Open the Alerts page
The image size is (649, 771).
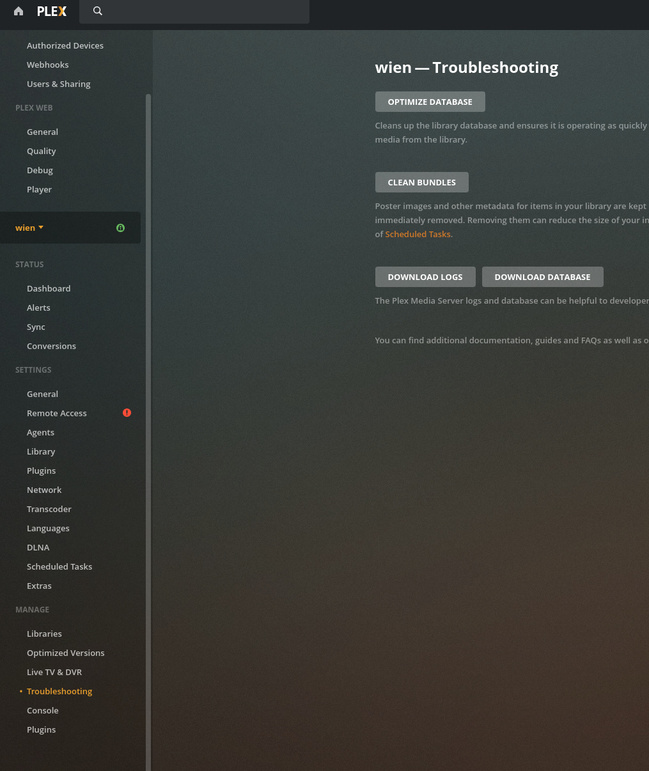38,308
